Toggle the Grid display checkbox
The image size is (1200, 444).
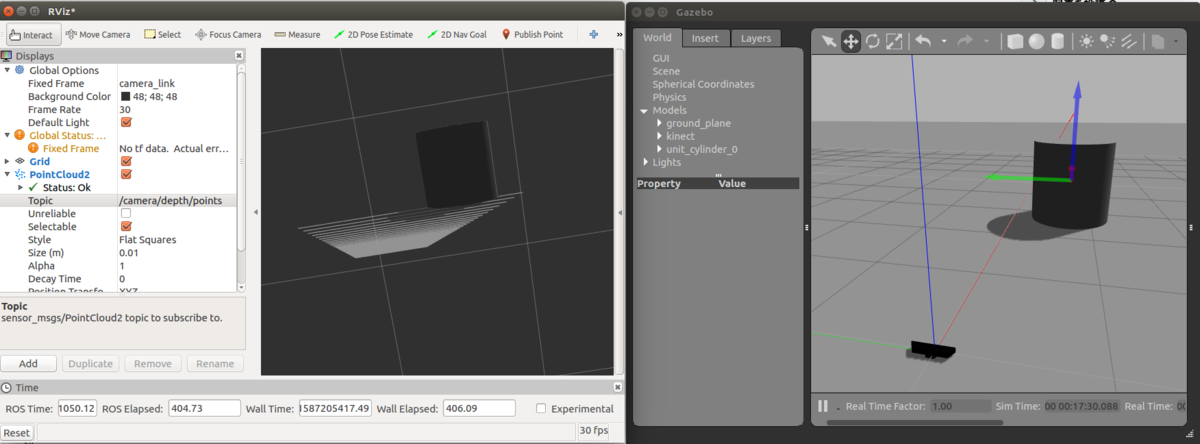pyautogui.click(x=126, y=160)
